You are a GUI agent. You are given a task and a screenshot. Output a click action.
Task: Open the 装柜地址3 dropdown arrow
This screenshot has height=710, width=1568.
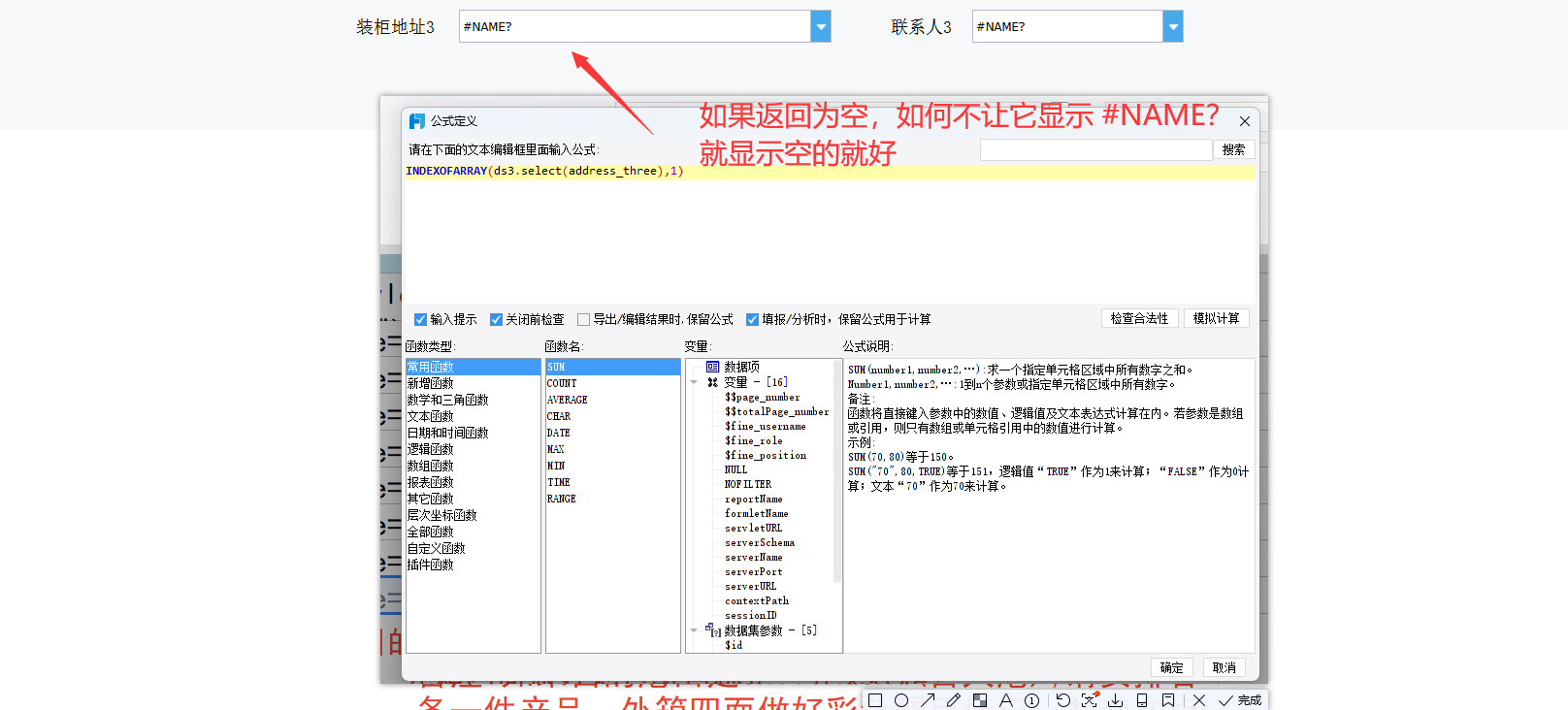click(x=821, y=26)
